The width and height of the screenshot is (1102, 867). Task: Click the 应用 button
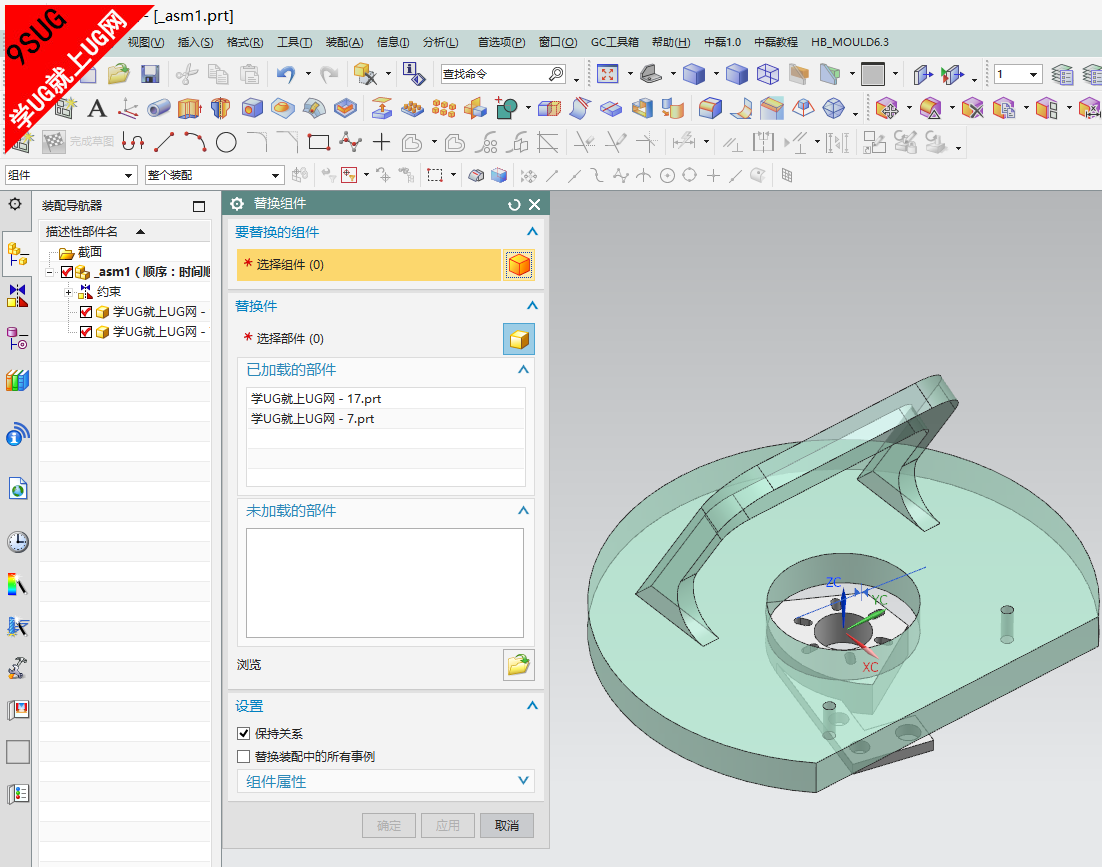coord(448,826)
